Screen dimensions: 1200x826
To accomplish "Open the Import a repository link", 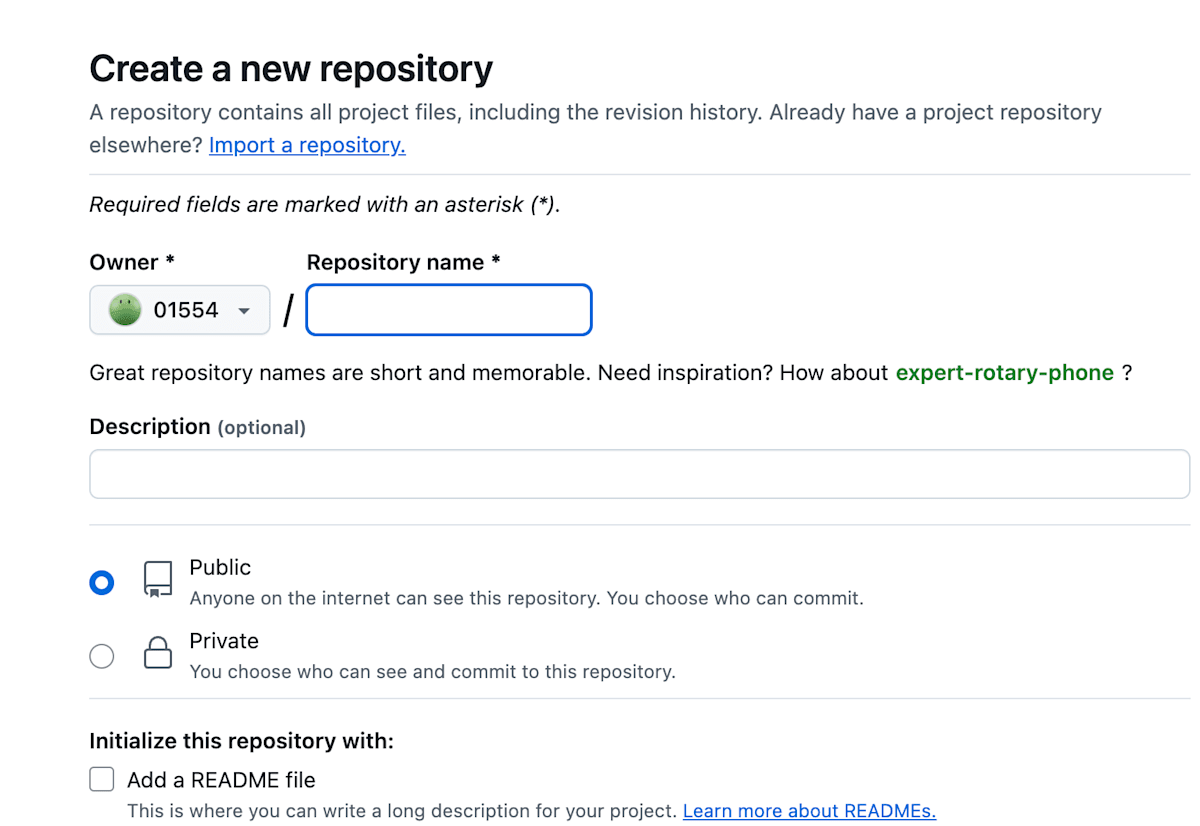I will (x=307, y=145).
